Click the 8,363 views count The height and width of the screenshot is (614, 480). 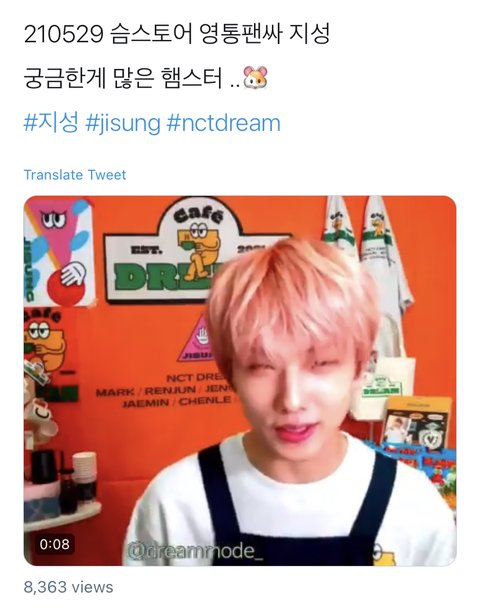tap(68, 587)
